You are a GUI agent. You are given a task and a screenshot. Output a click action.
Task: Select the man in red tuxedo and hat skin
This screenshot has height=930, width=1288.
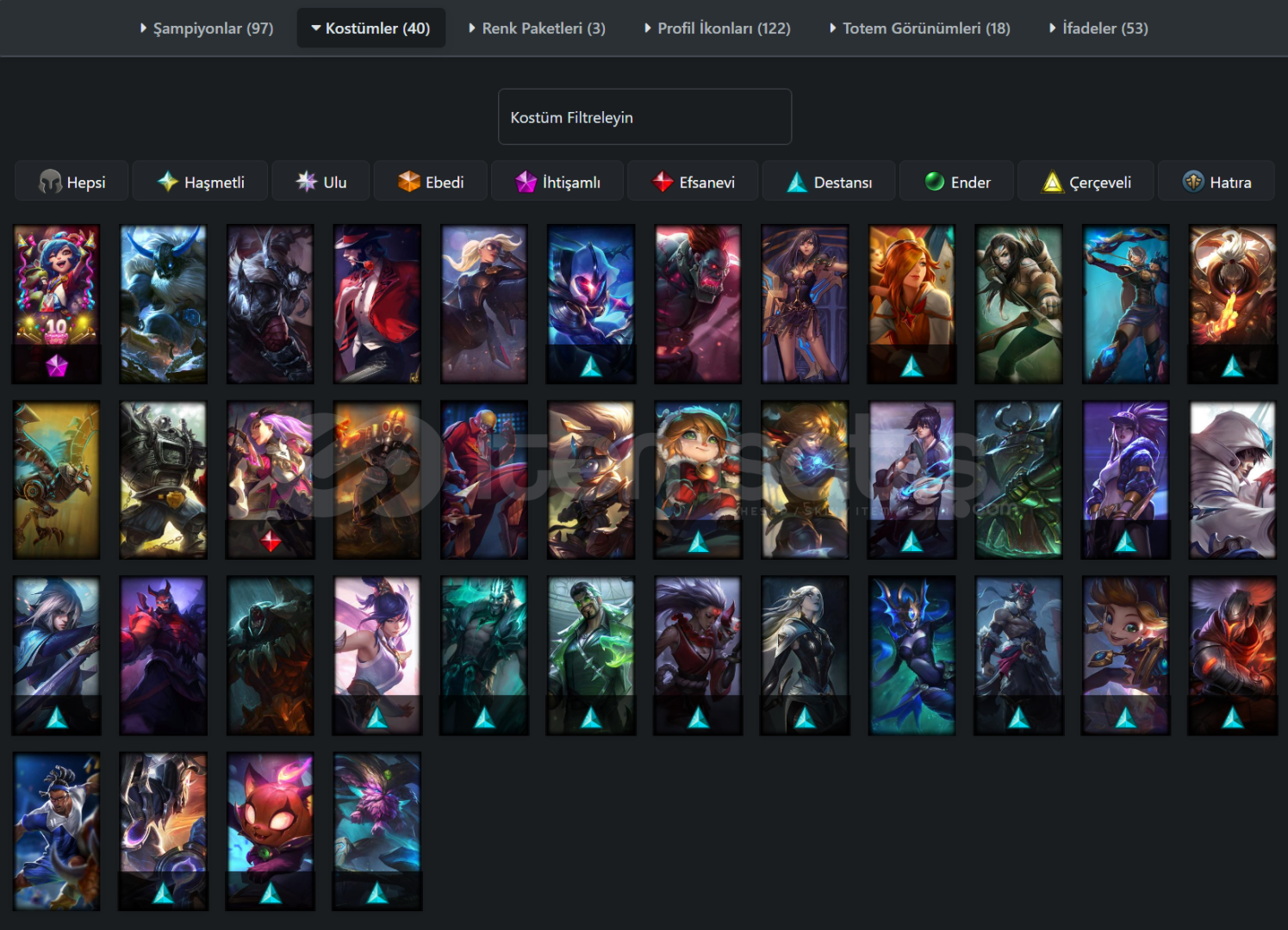[376, 304]
